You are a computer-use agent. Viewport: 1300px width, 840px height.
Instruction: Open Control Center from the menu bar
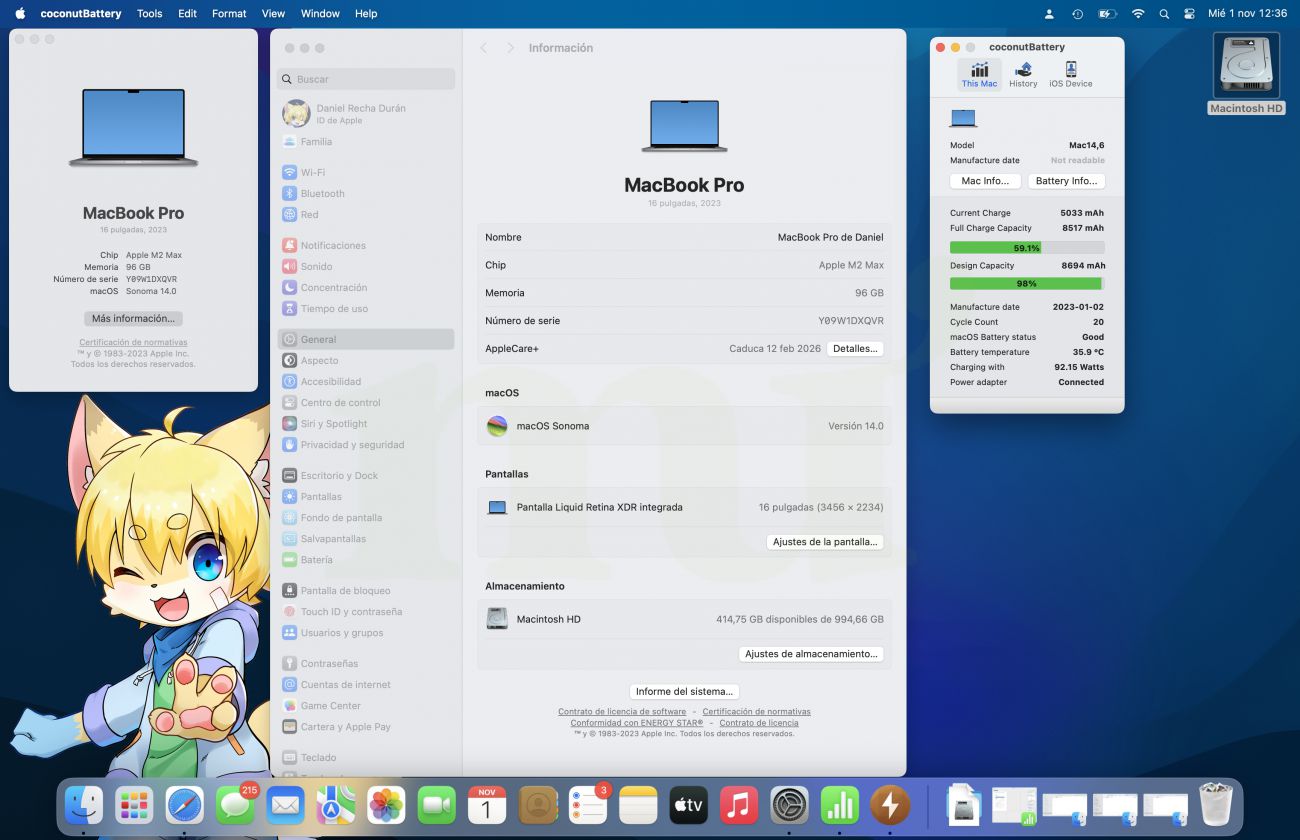pos(1190,14)
